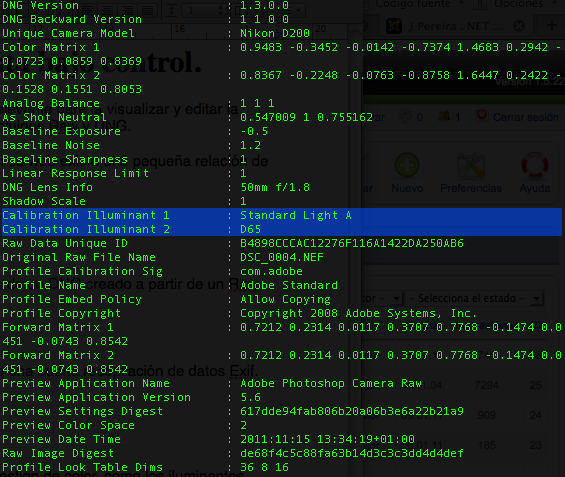Click the 'Color Matrix 2' label
Viewport: 565px width, 477px height.
point(51,75)
